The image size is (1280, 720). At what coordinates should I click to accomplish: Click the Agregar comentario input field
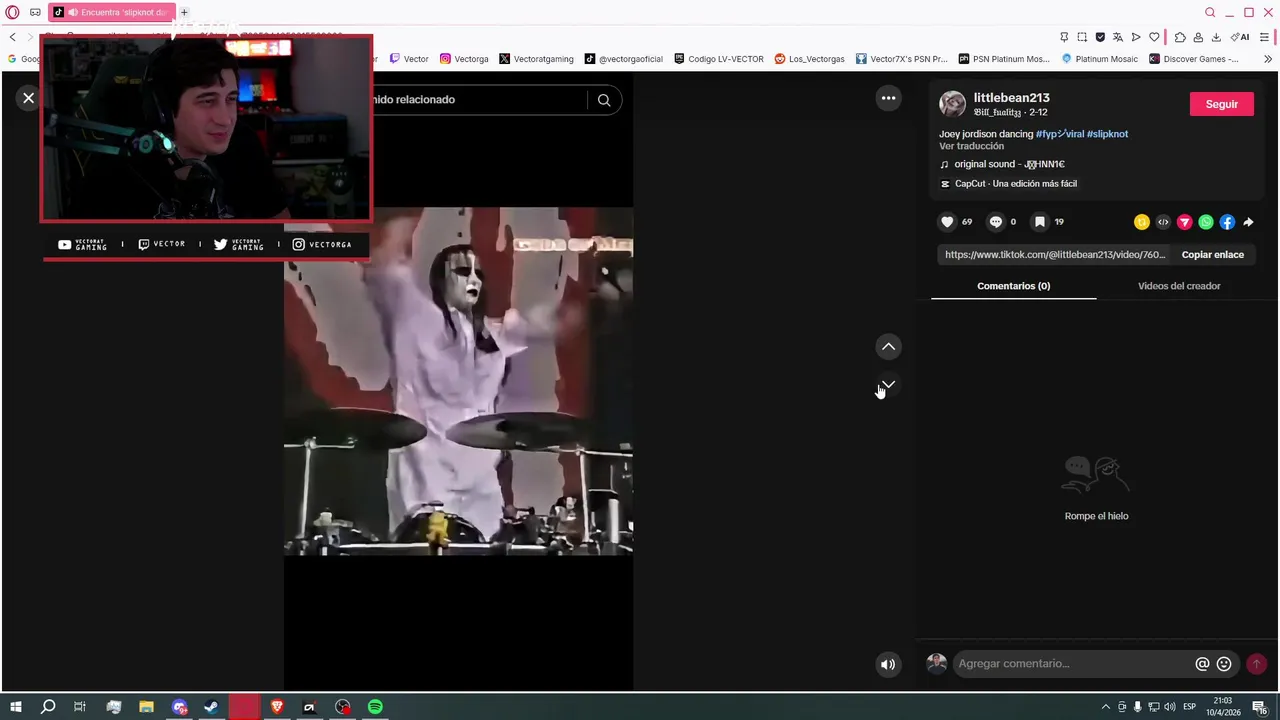[1072, 664]
